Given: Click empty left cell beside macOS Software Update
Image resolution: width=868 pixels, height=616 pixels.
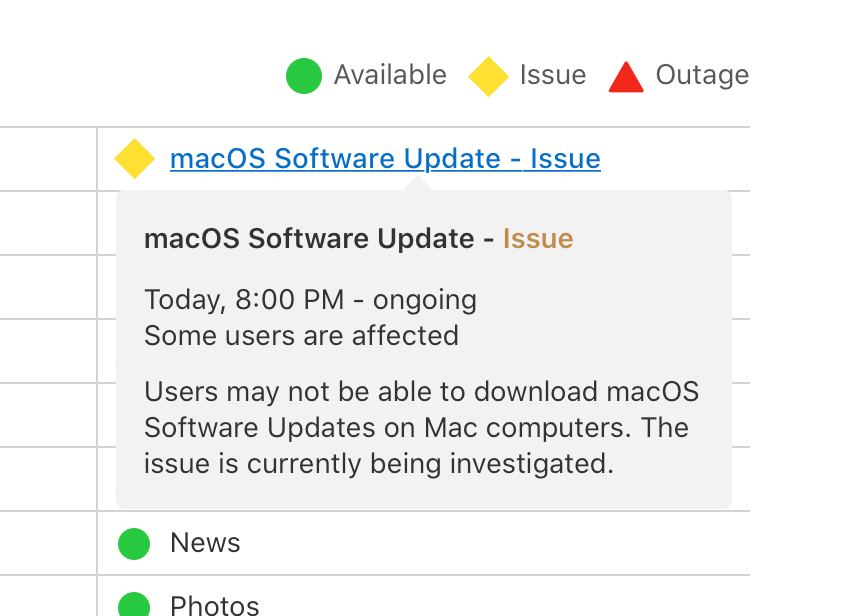Looking at the screenshot, I should (48, 159).
